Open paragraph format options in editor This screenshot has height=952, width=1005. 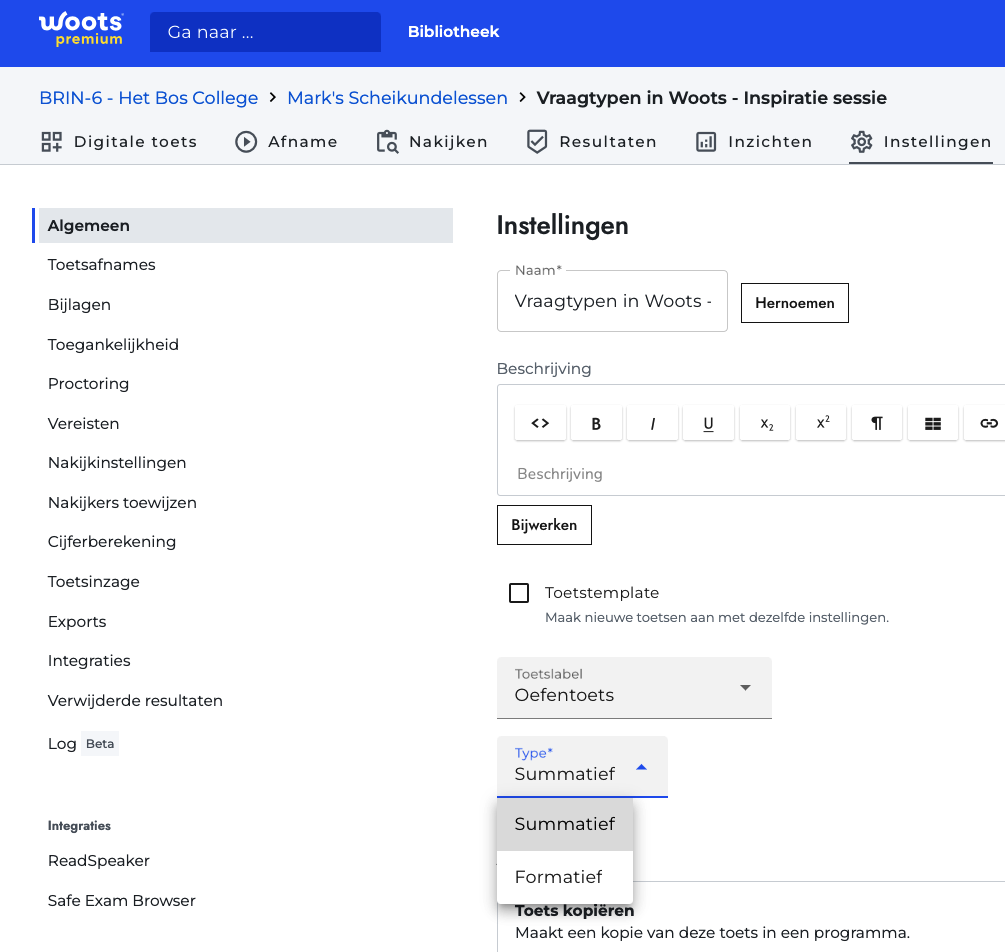877,423
